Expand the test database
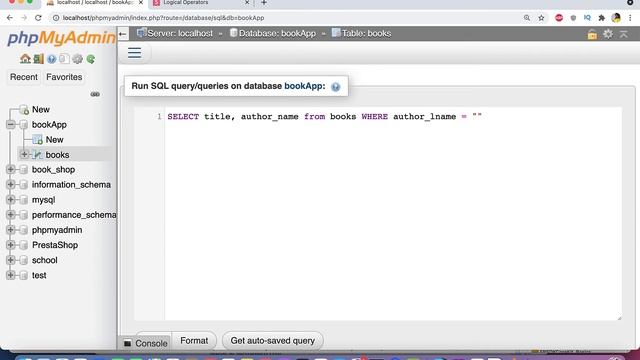This screenshot has width=640, height=360. click(x=11, y=275)
